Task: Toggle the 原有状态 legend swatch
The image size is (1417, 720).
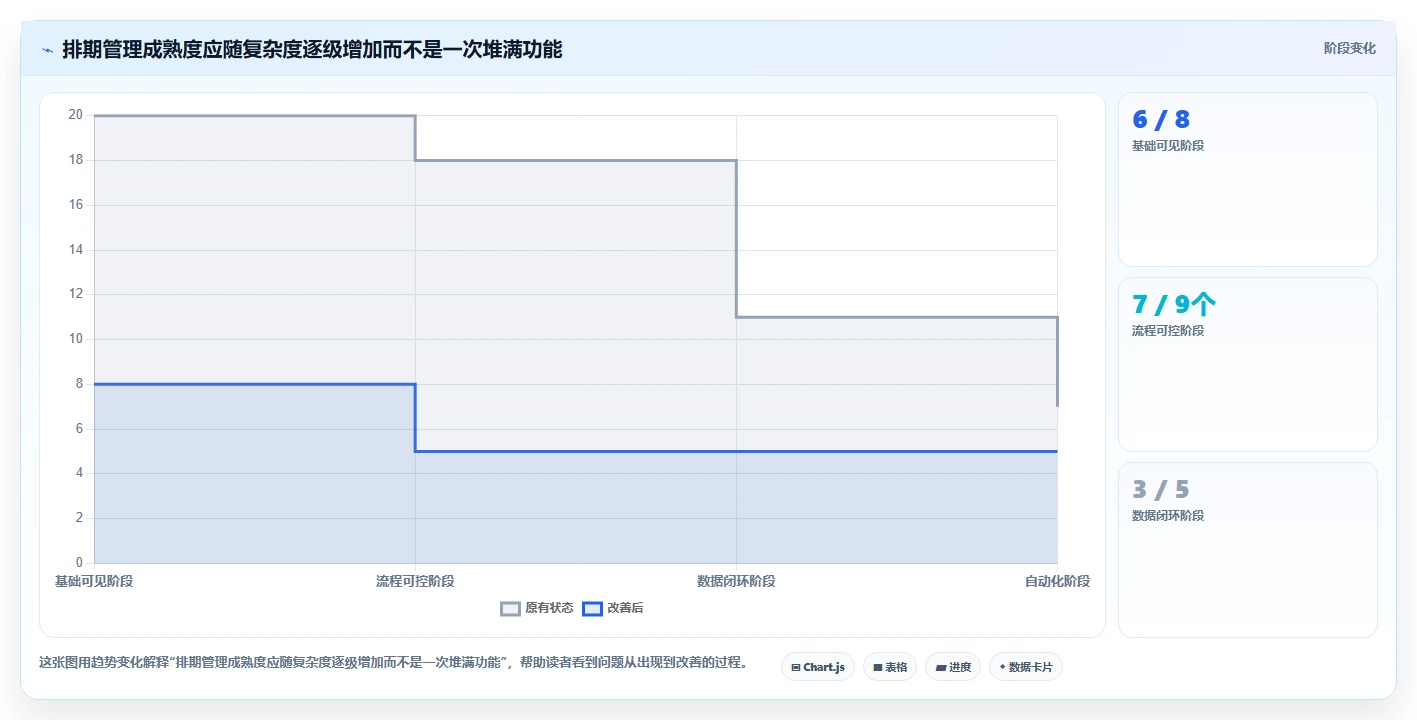Action: point(511,608)
